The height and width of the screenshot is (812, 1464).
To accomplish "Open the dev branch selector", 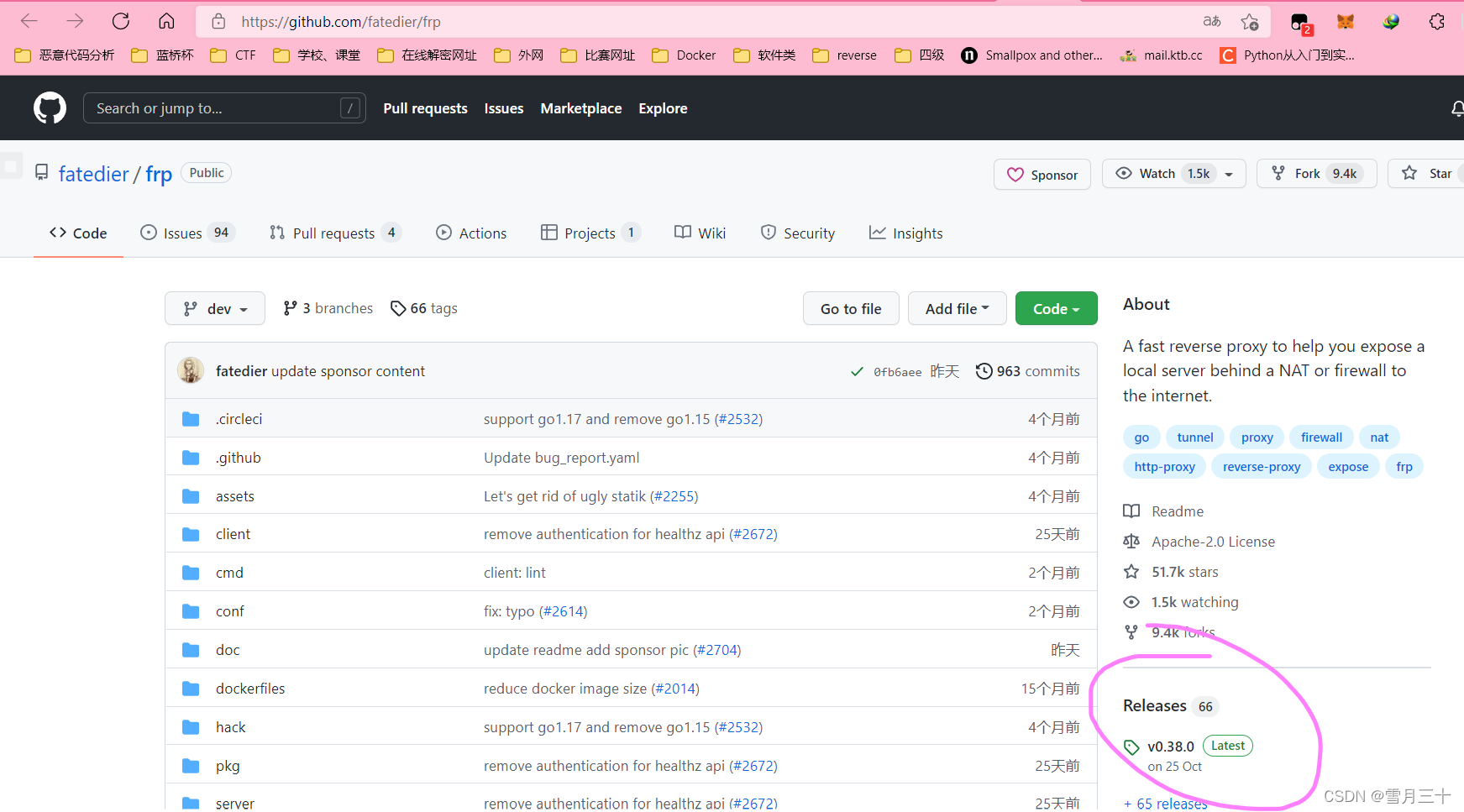I will coord(215,308).
